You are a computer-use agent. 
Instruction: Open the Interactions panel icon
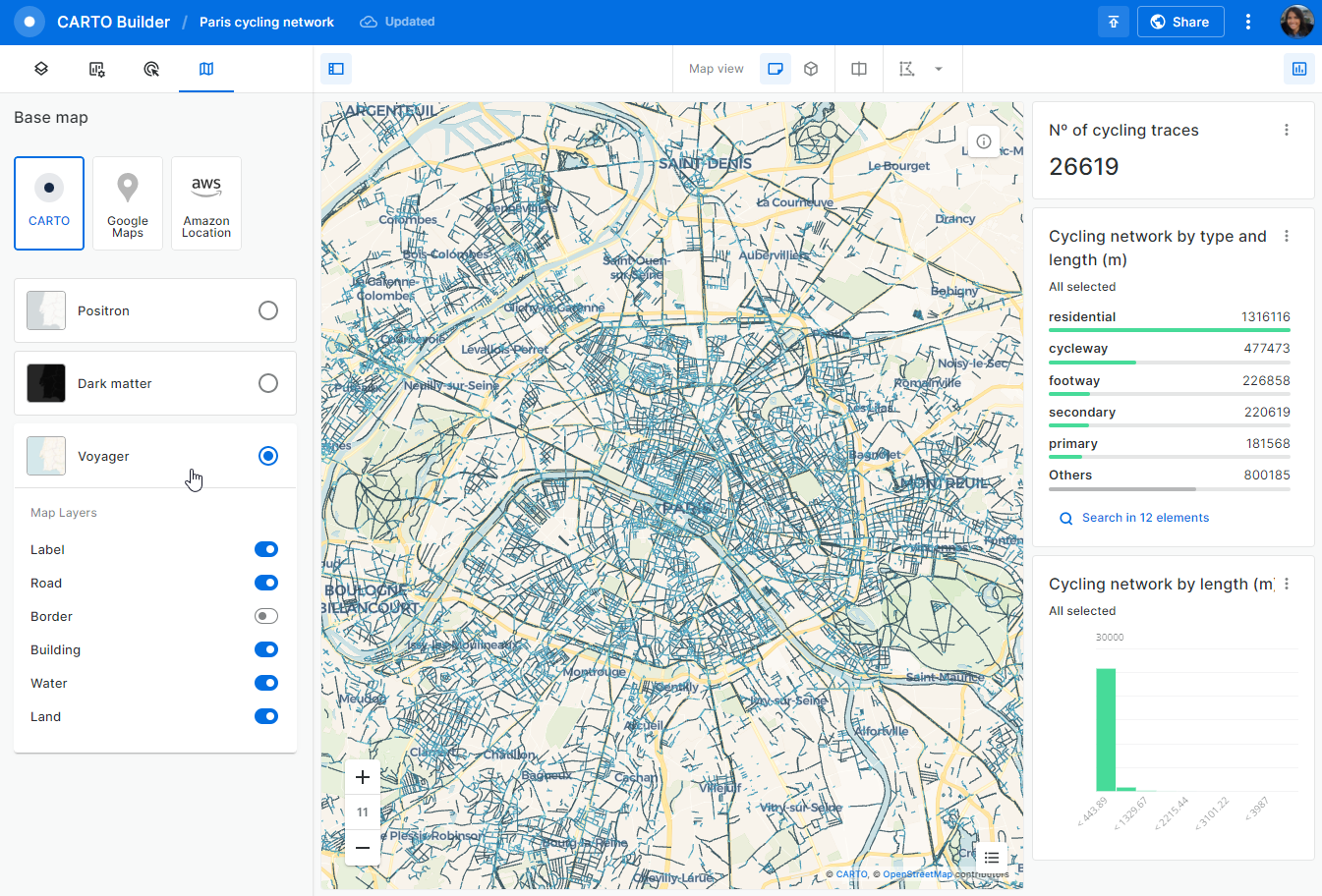tap(151, 69)
